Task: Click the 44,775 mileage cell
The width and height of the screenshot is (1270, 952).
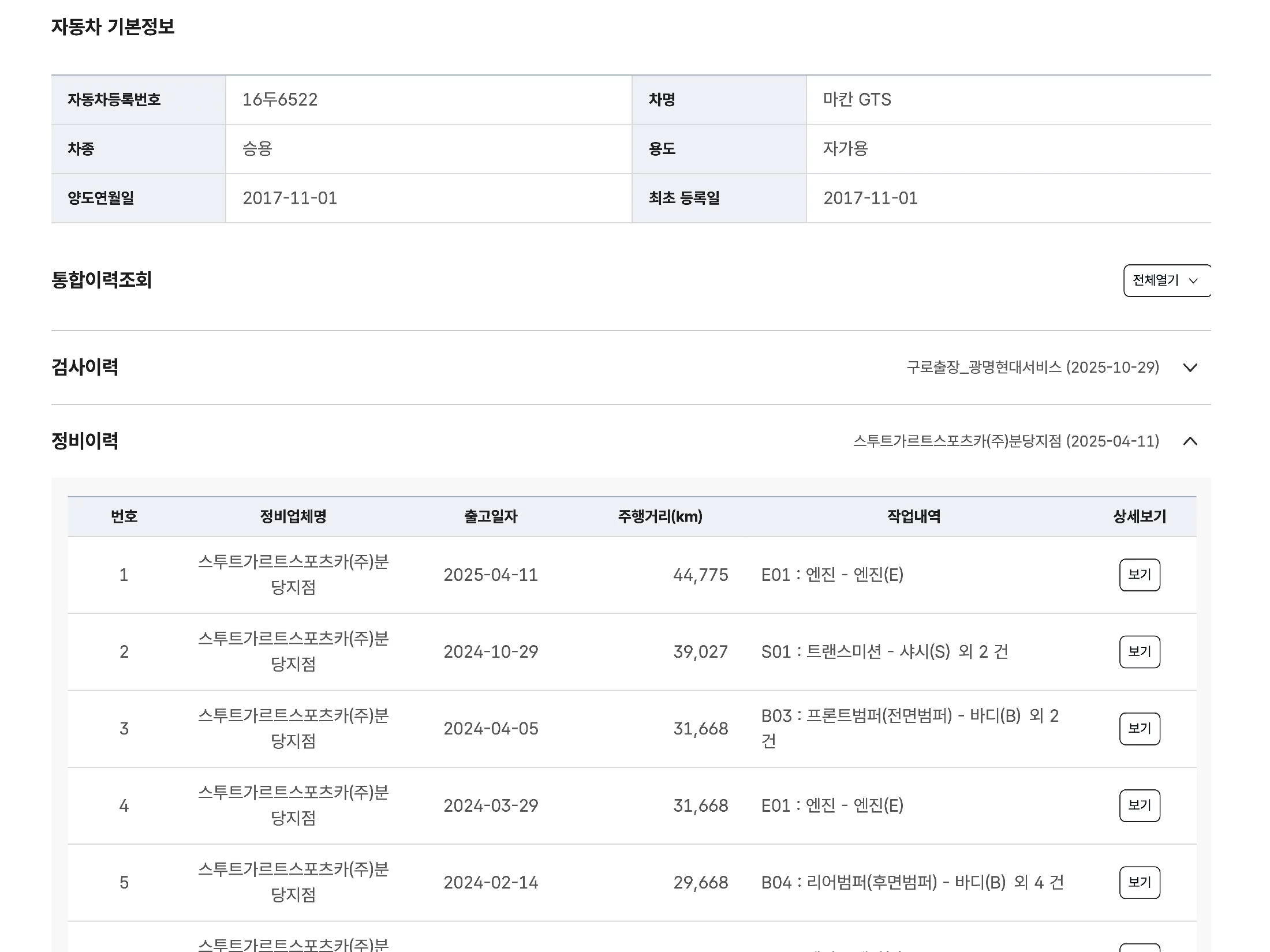Action: tap(700, 575)
